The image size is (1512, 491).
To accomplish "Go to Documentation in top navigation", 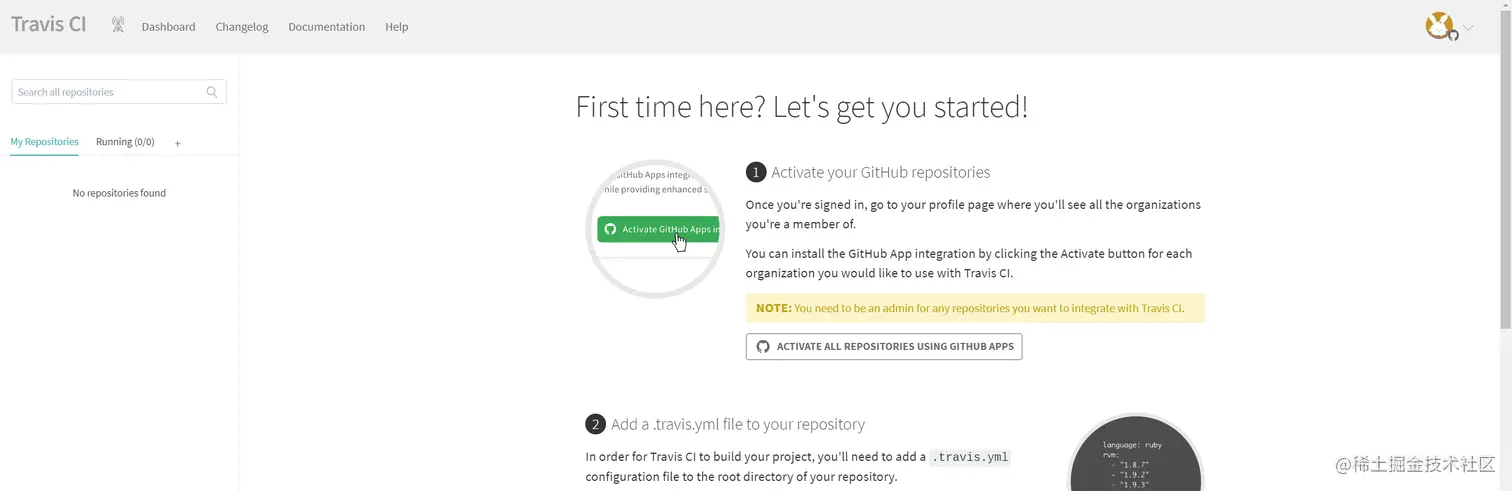I will coord(326,27).
